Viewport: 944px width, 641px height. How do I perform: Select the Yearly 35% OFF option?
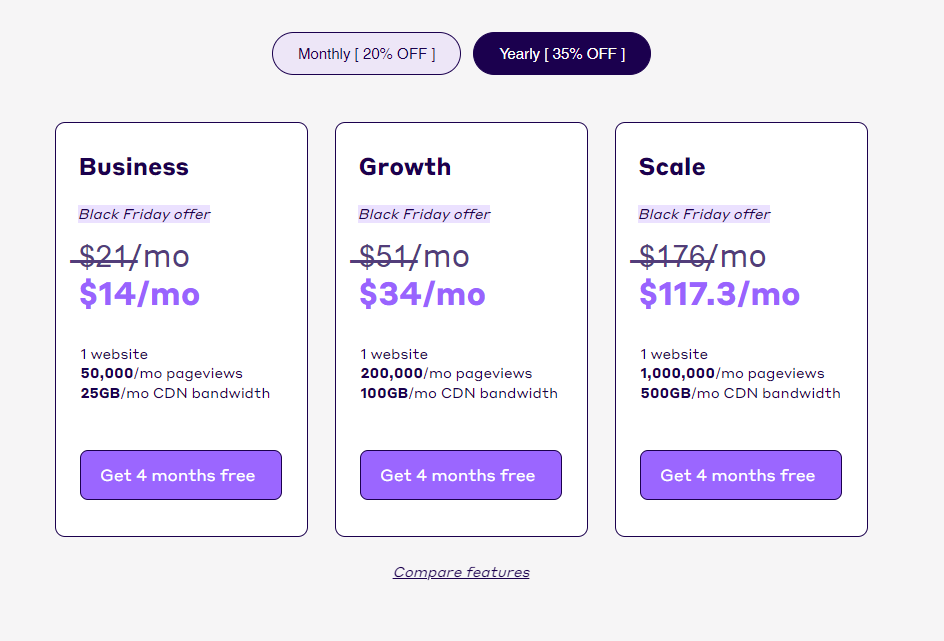coord(562,54)
